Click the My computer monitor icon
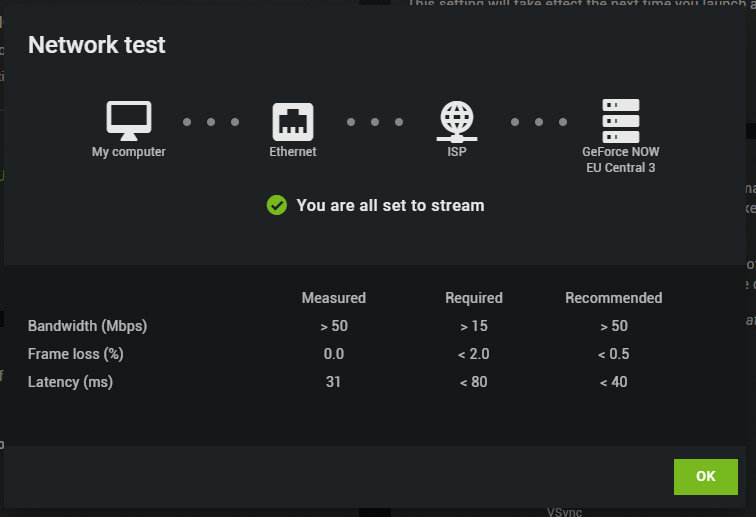756x517 pixels. coord(129,121)
